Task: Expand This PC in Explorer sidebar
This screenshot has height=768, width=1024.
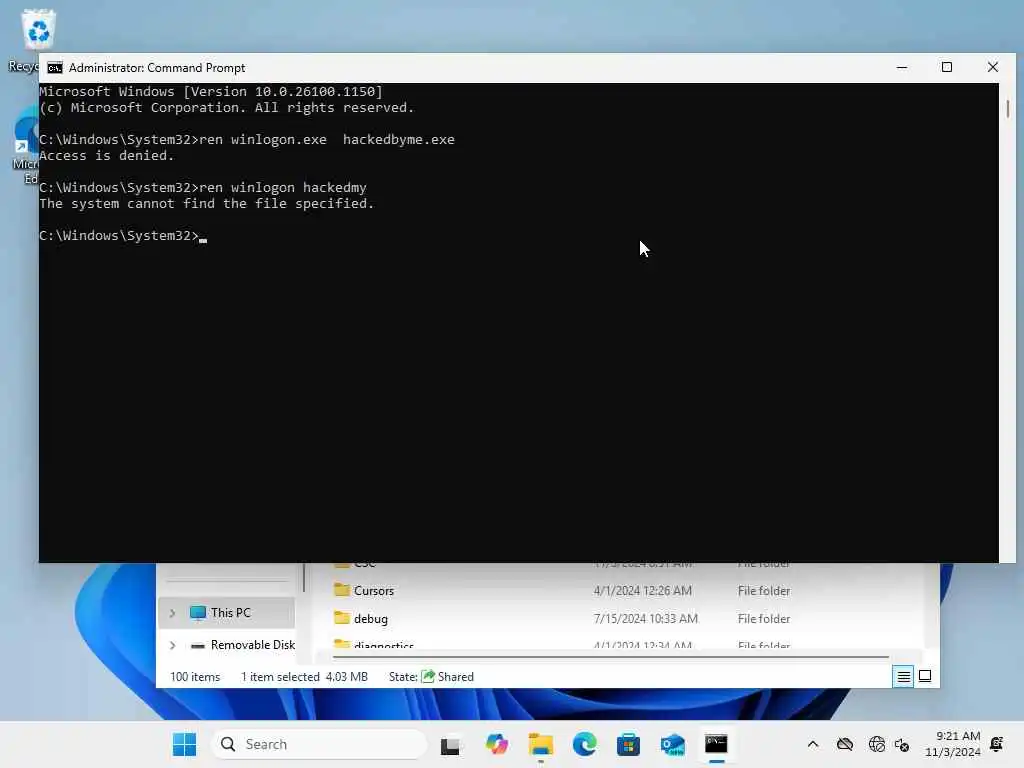Action: click(172, 613)
